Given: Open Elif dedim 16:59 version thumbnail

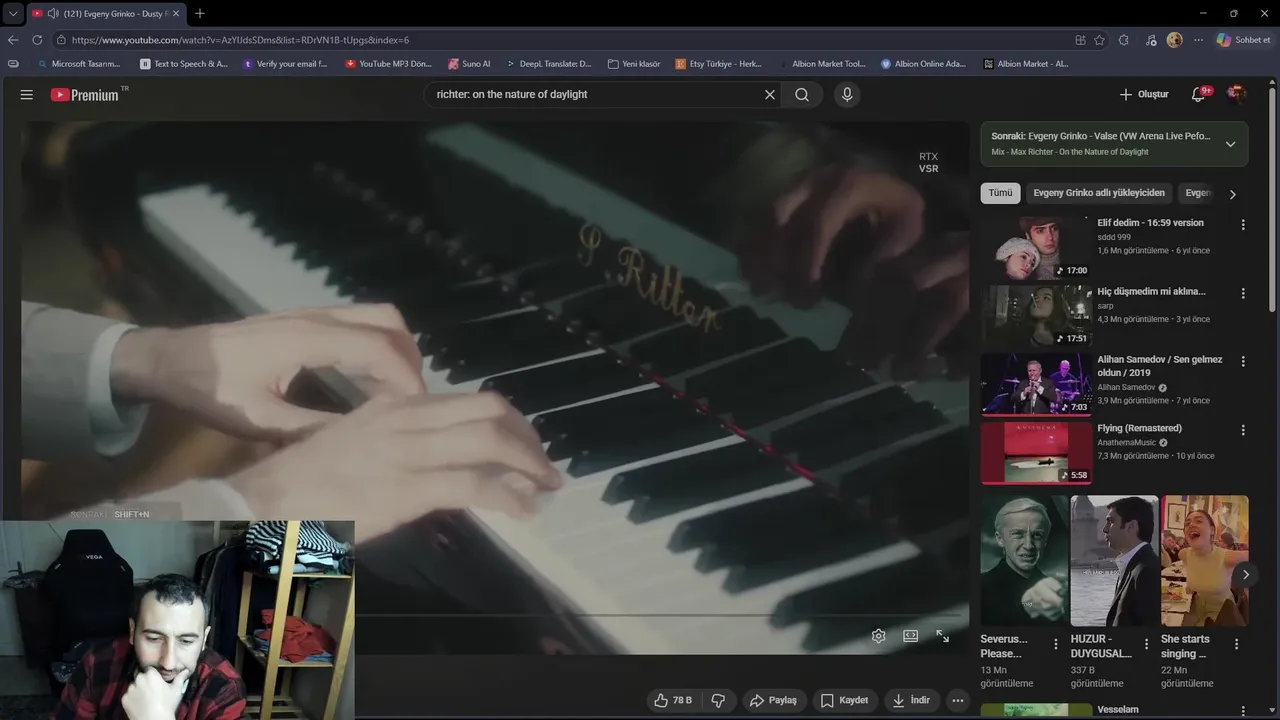Looking at the screenshot, I should coord(1036,247).
